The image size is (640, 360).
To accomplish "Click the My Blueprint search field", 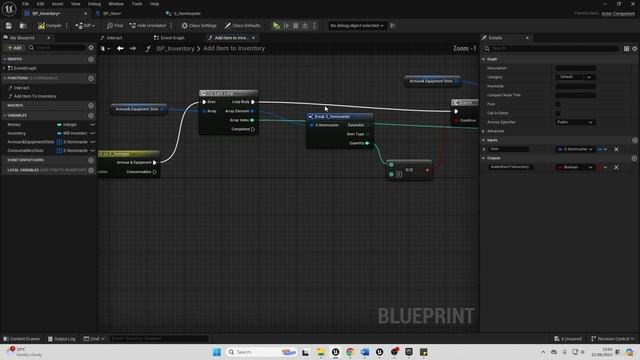I will pos(57,48).
